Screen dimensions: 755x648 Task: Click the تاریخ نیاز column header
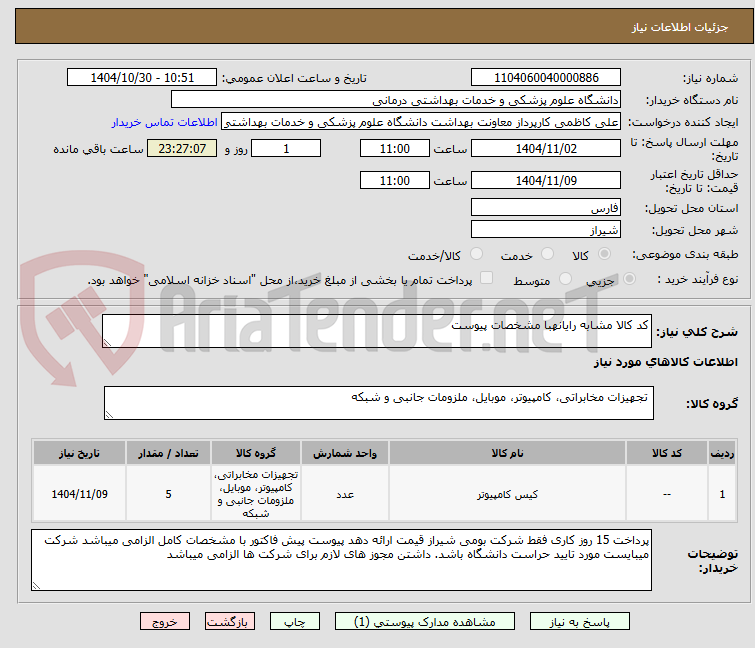coord(79,453)
